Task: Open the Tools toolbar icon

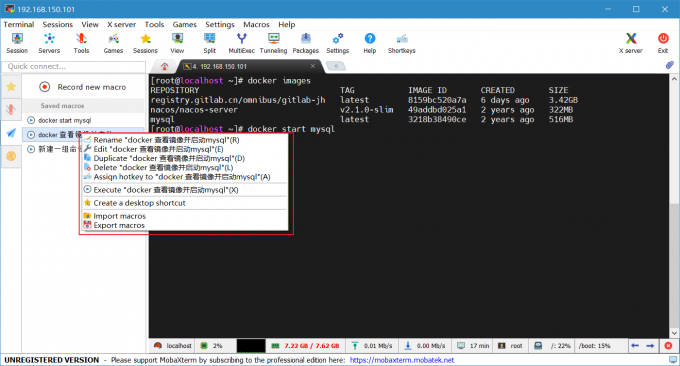Action: [x=81, y=43]
